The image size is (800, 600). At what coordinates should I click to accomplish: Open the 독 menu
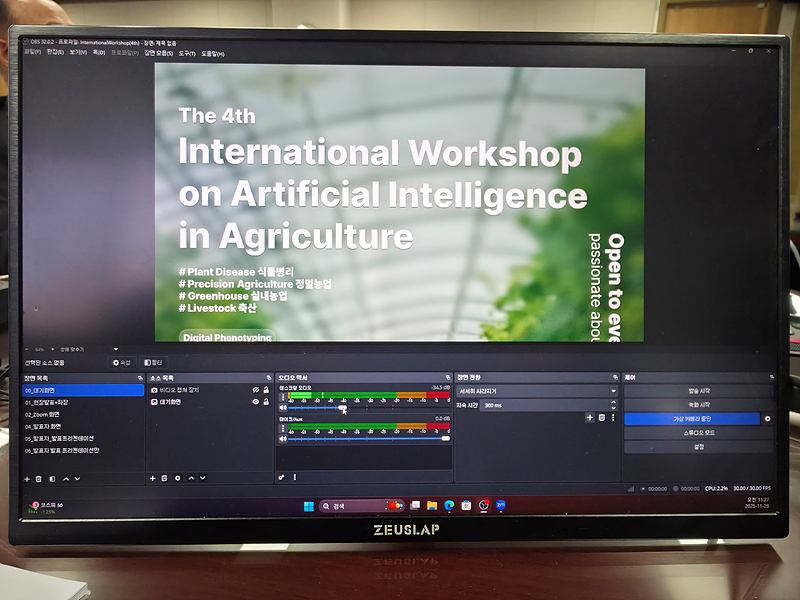(98, 53)
